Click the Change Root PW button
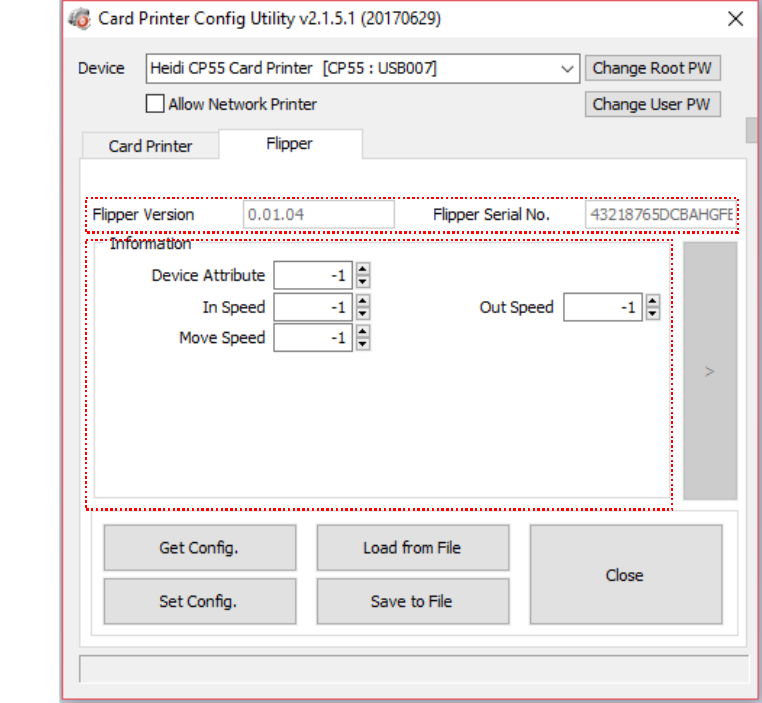The height and width of the screenshot is (703, 762). pyautogui.click(x=652, y=68)
